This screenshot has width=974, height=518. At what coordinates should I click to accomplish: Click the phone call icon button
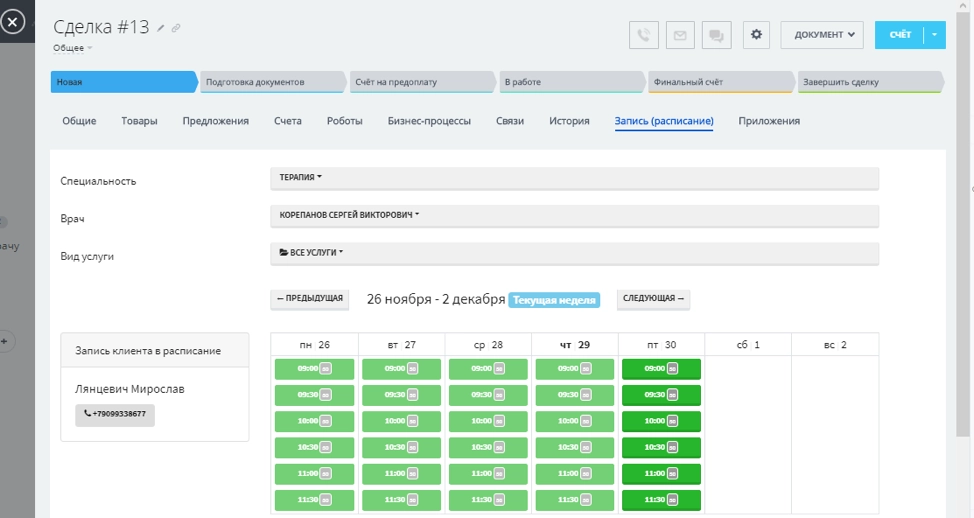[x=644, y=35]
